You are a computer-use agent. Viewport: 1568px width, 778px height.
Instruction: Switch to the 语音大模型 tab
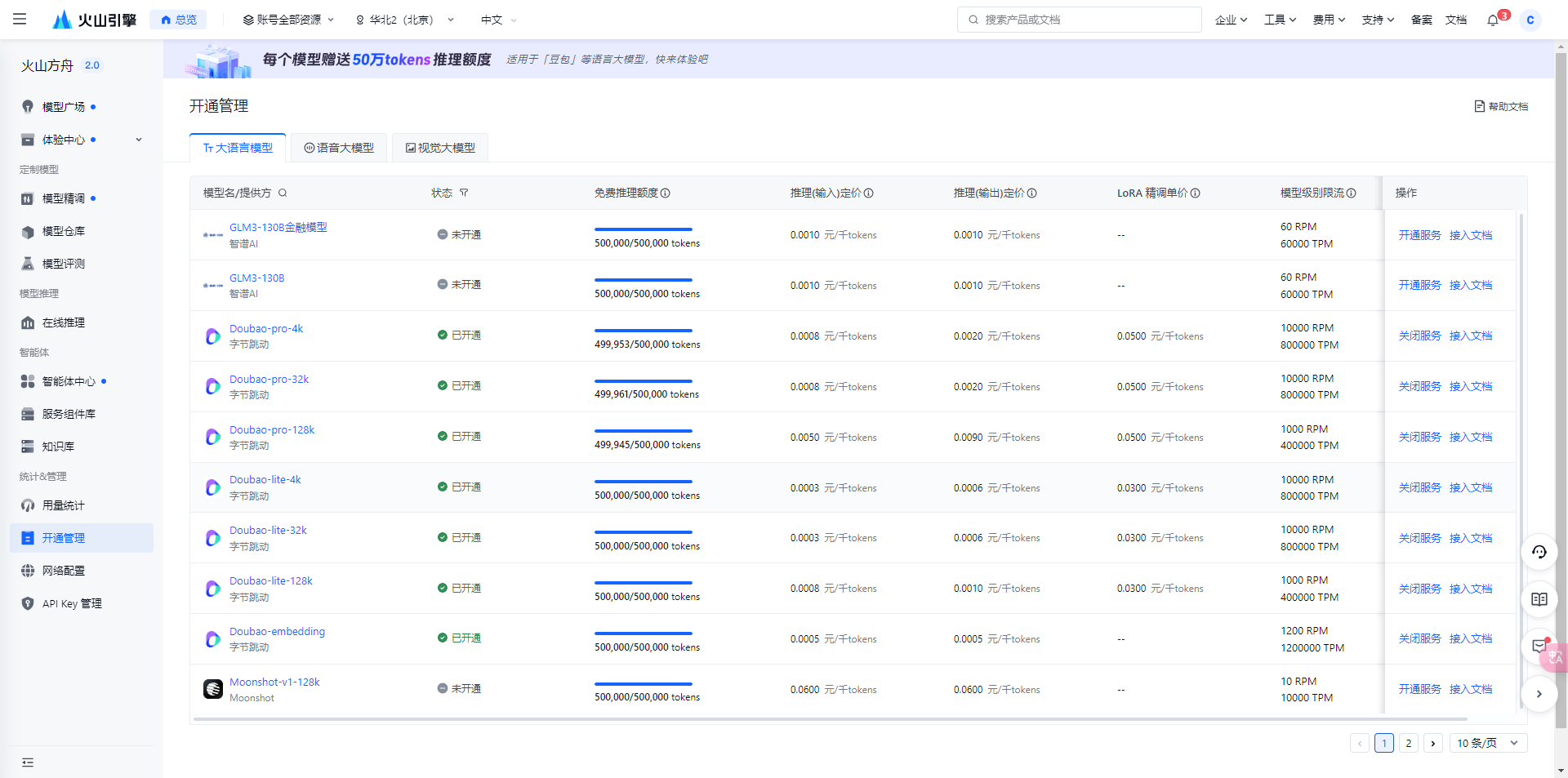point(339,148)
